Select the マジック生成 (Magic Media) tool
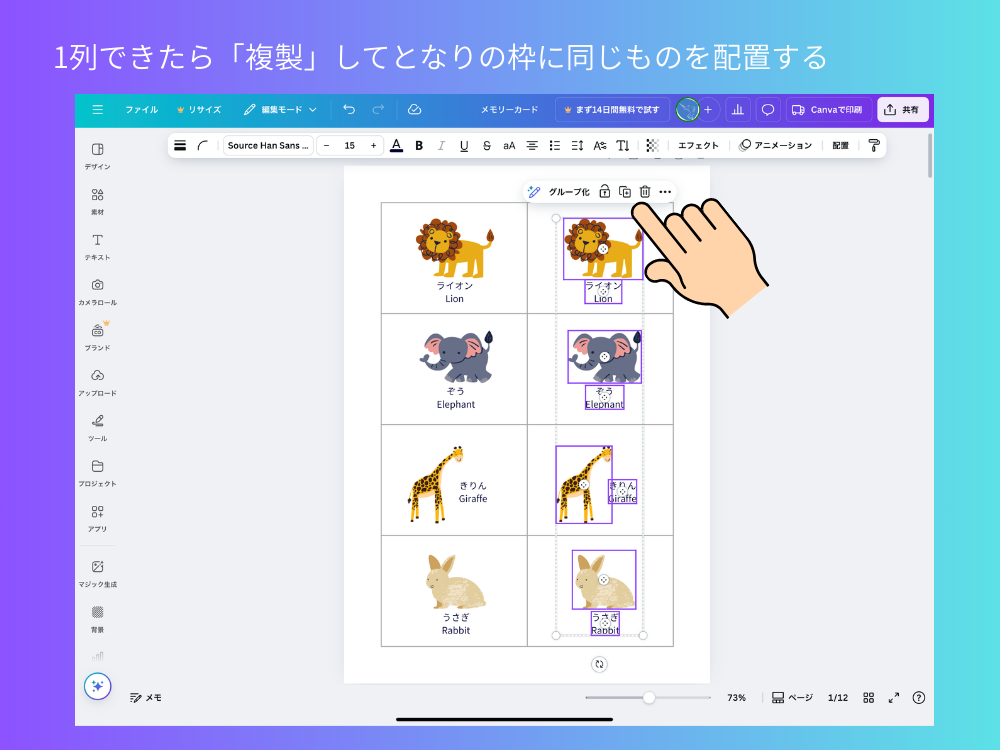 (x=95, y=574)
